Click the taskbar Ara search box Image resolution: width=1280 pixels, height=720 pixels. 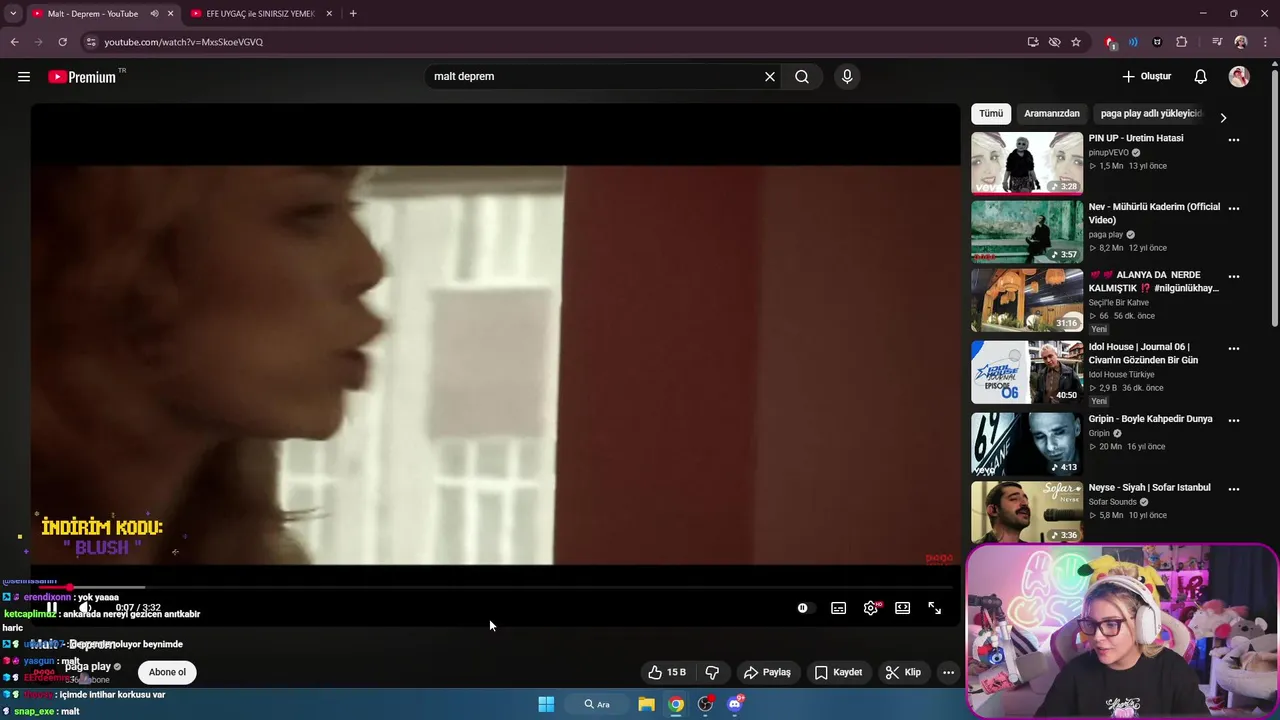point(597,704)
